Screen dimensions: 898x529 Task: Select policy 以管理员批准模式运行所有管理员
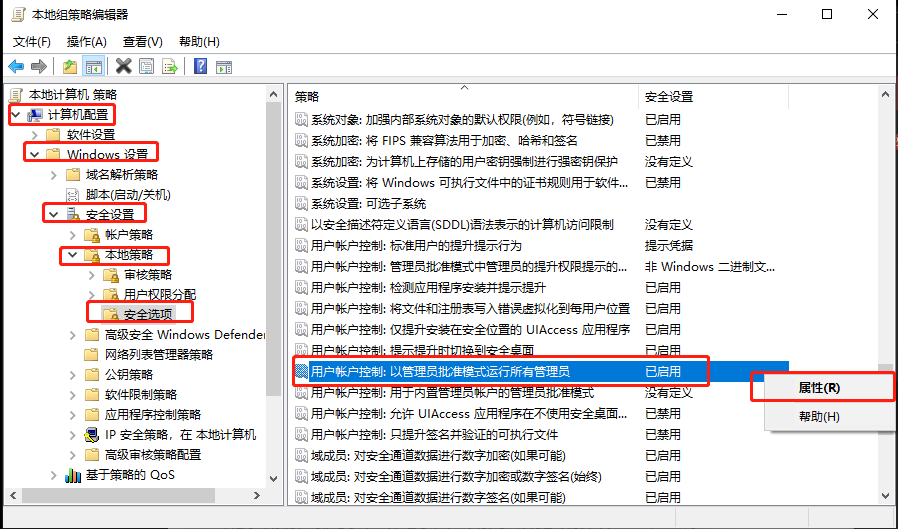tap(440, 372)
